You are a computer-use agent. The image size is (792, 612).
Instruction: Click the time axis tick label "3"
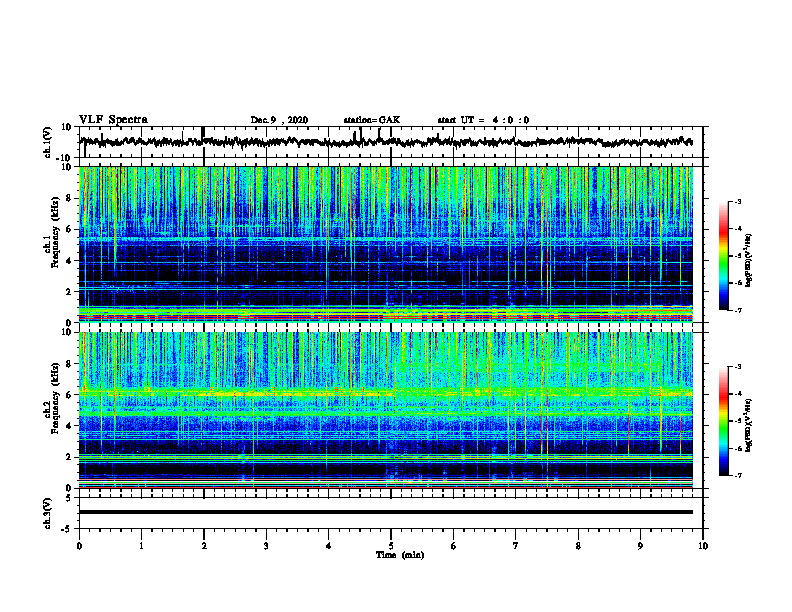tap(266, 546)
